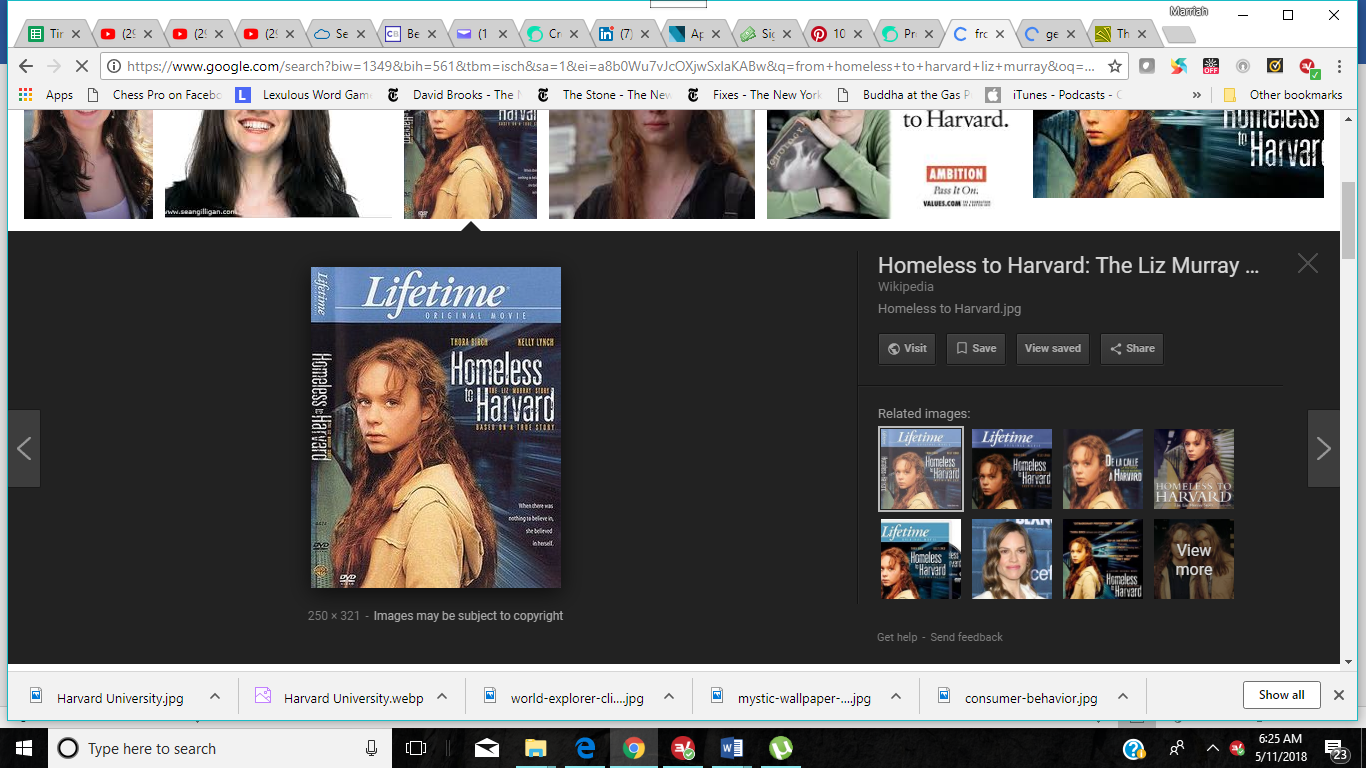Show hidden system tray icons
This screenshot has height=768, width=1366.
click(1213, 748)
